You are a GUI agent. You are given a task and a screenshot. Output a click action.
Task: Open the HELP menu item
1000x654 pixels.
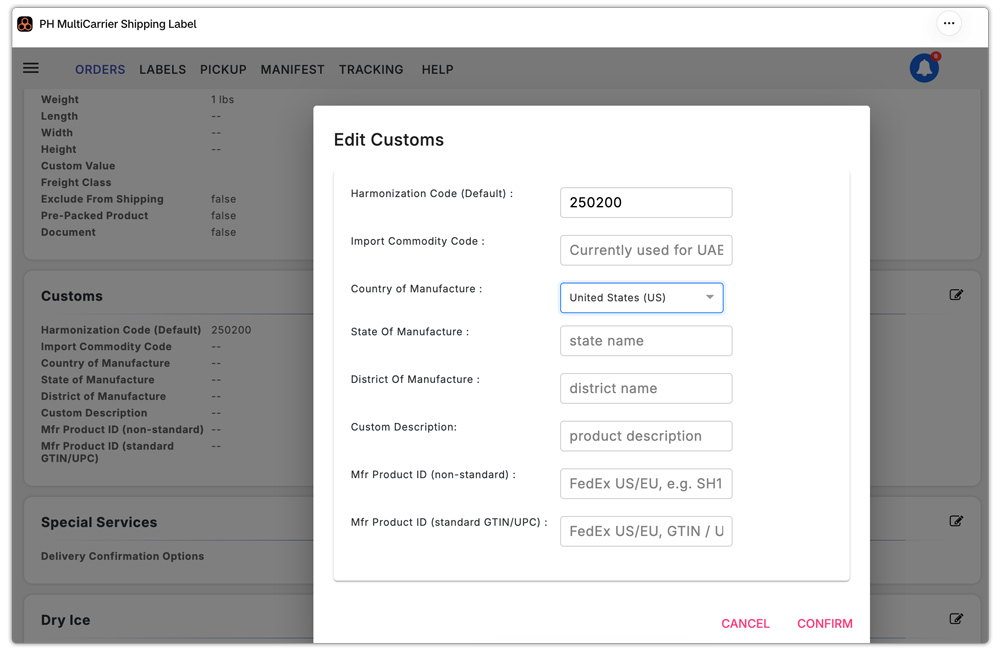point(438,70)
